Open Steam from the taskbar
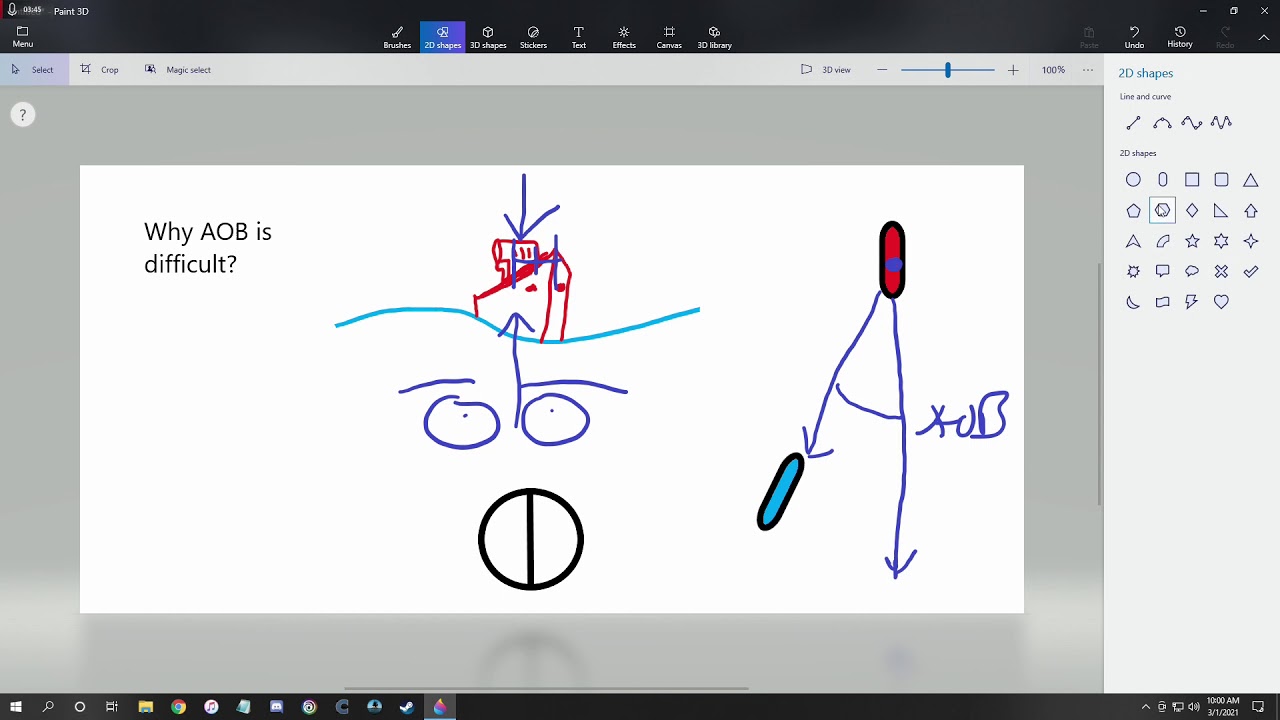This screenshot has height=720, width=1280. coord(407,707)
